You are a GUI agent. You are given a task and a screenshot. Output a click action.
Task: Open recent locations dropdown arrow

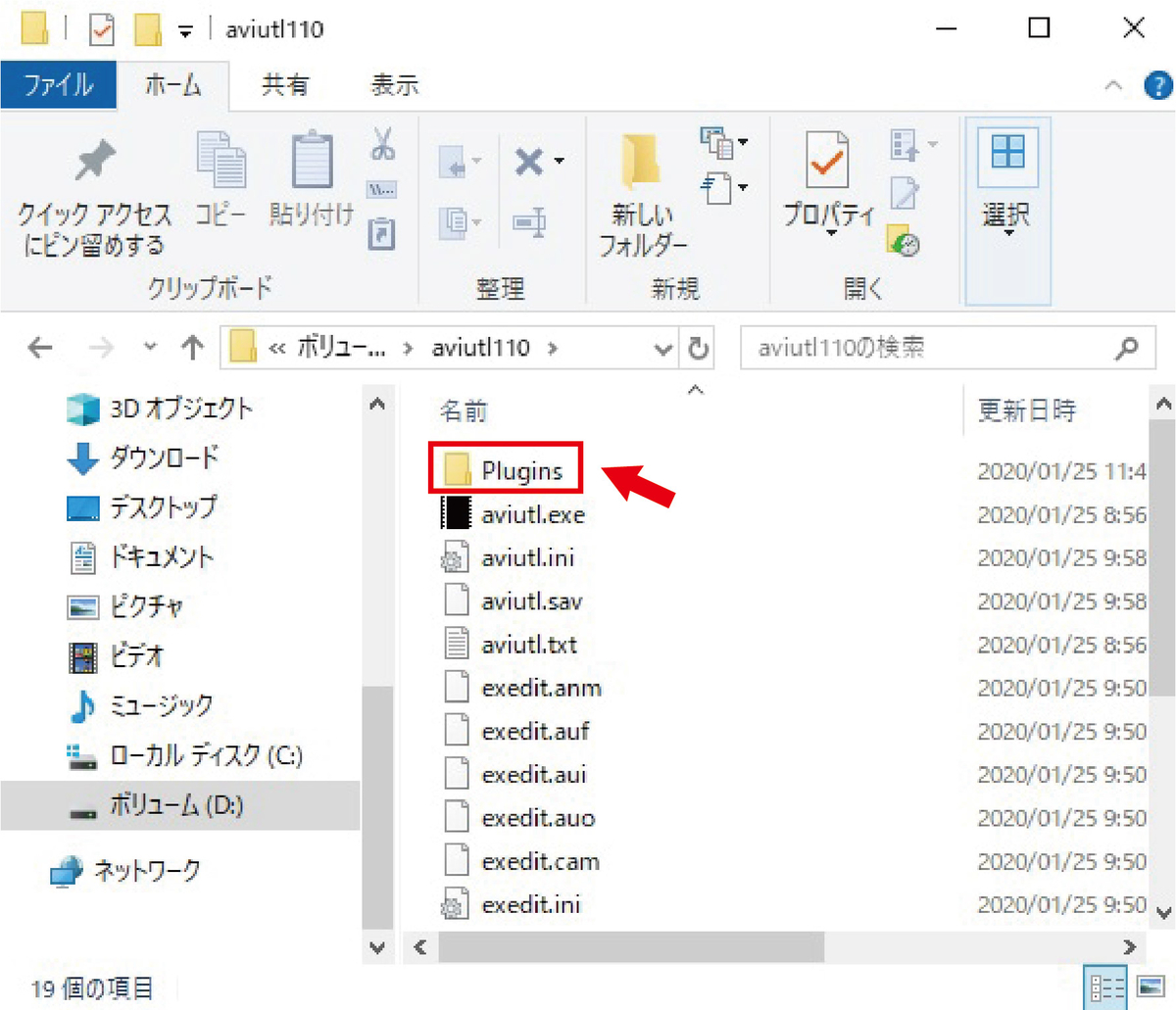click(150, 348)
